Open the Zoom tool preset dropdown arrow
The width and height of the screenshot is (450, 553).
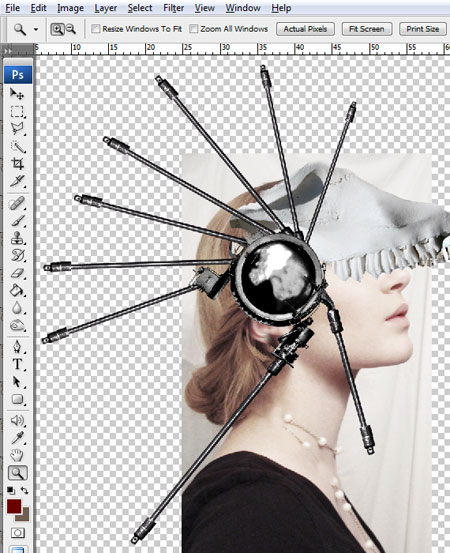click(x=36, y=29)
